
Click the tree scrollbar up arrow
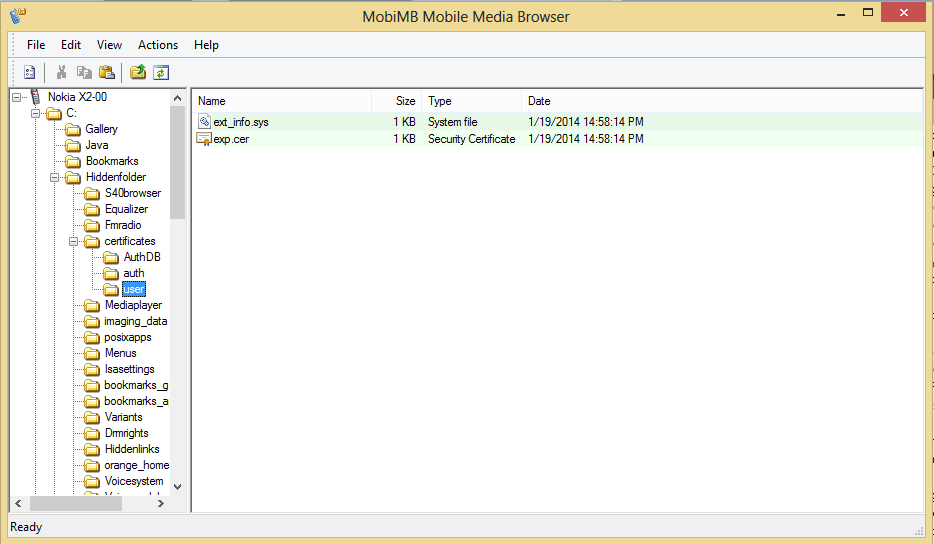pos(178,98)
